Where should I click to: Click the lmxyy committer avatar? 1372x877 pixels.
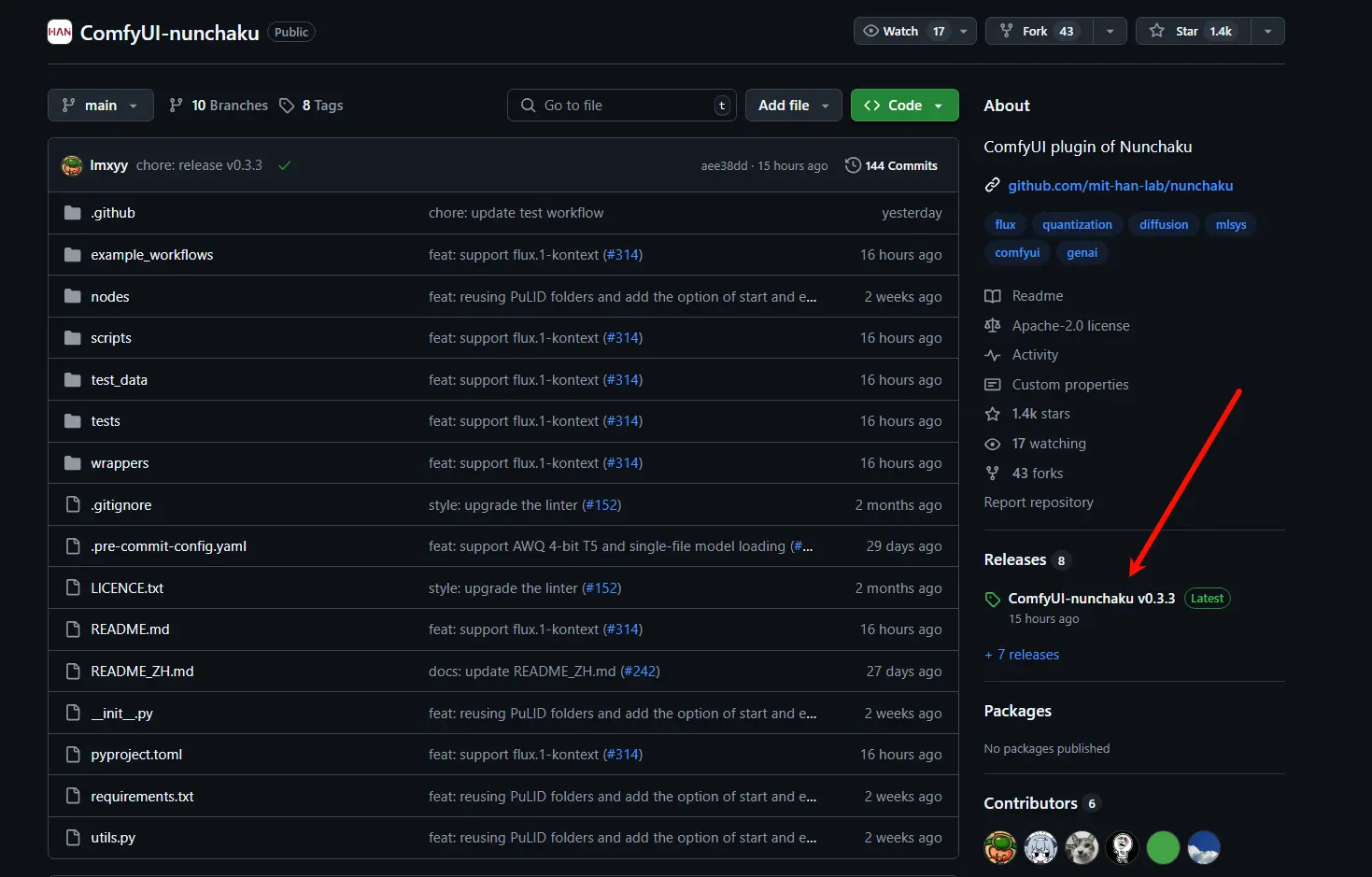72,165
